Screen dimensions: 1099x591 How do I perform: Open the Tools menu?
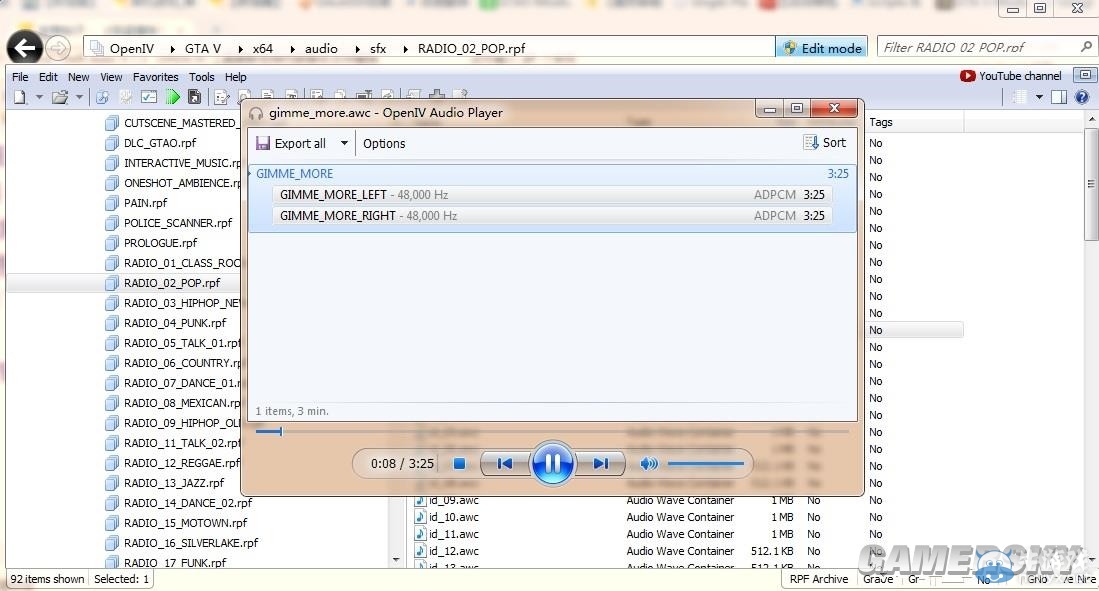tap(201, 77)
